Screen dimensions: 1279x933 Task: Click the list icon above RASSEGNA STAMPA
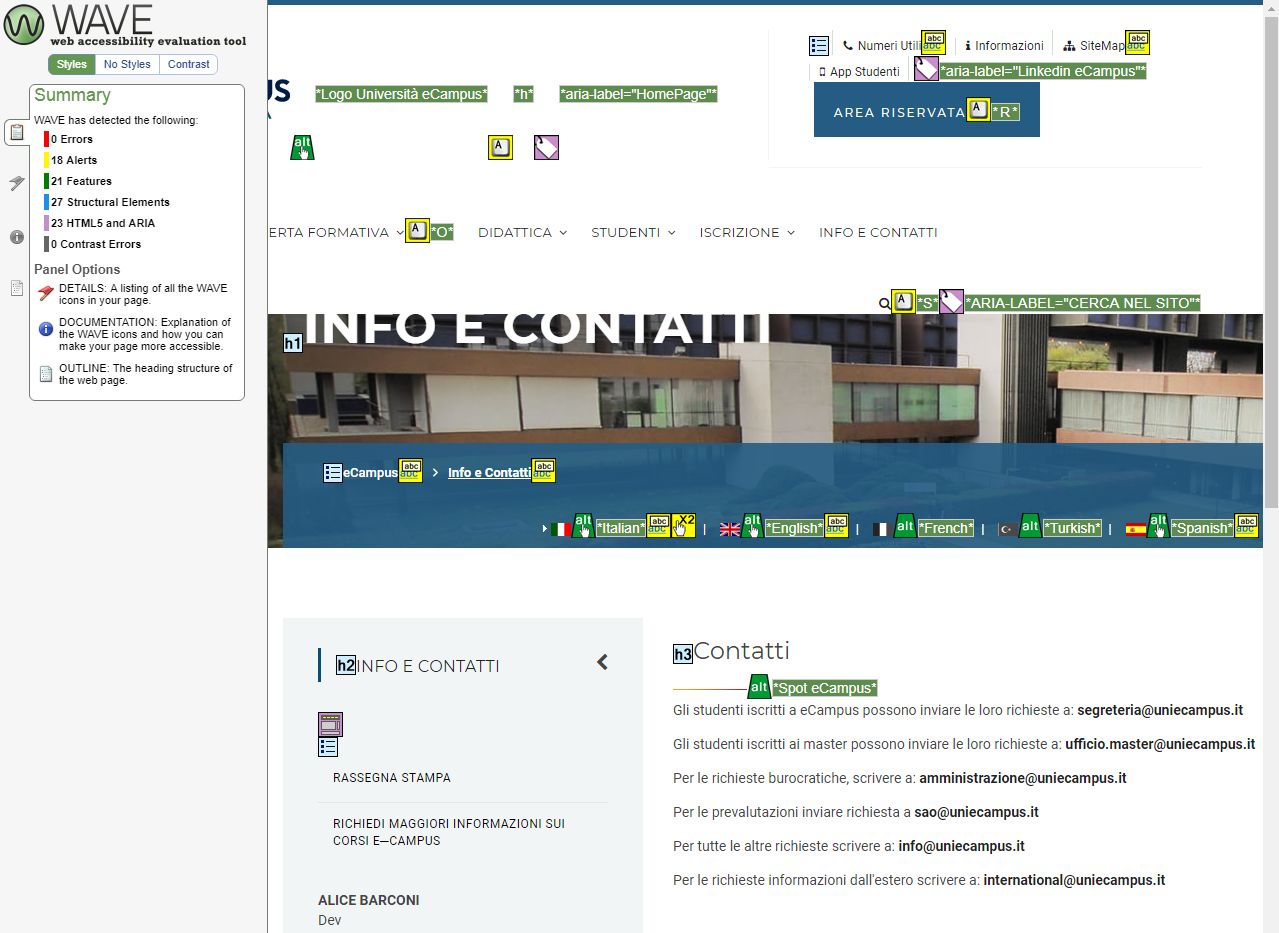328,747
